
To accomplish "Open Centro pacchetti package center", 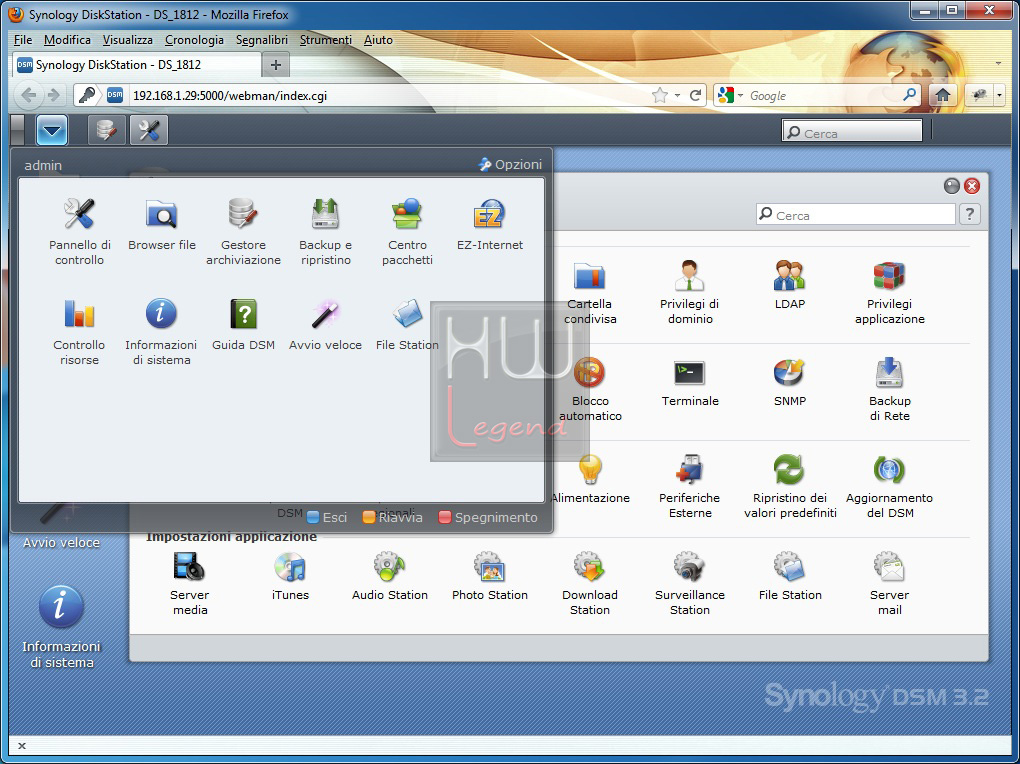I will coord(407,231).
